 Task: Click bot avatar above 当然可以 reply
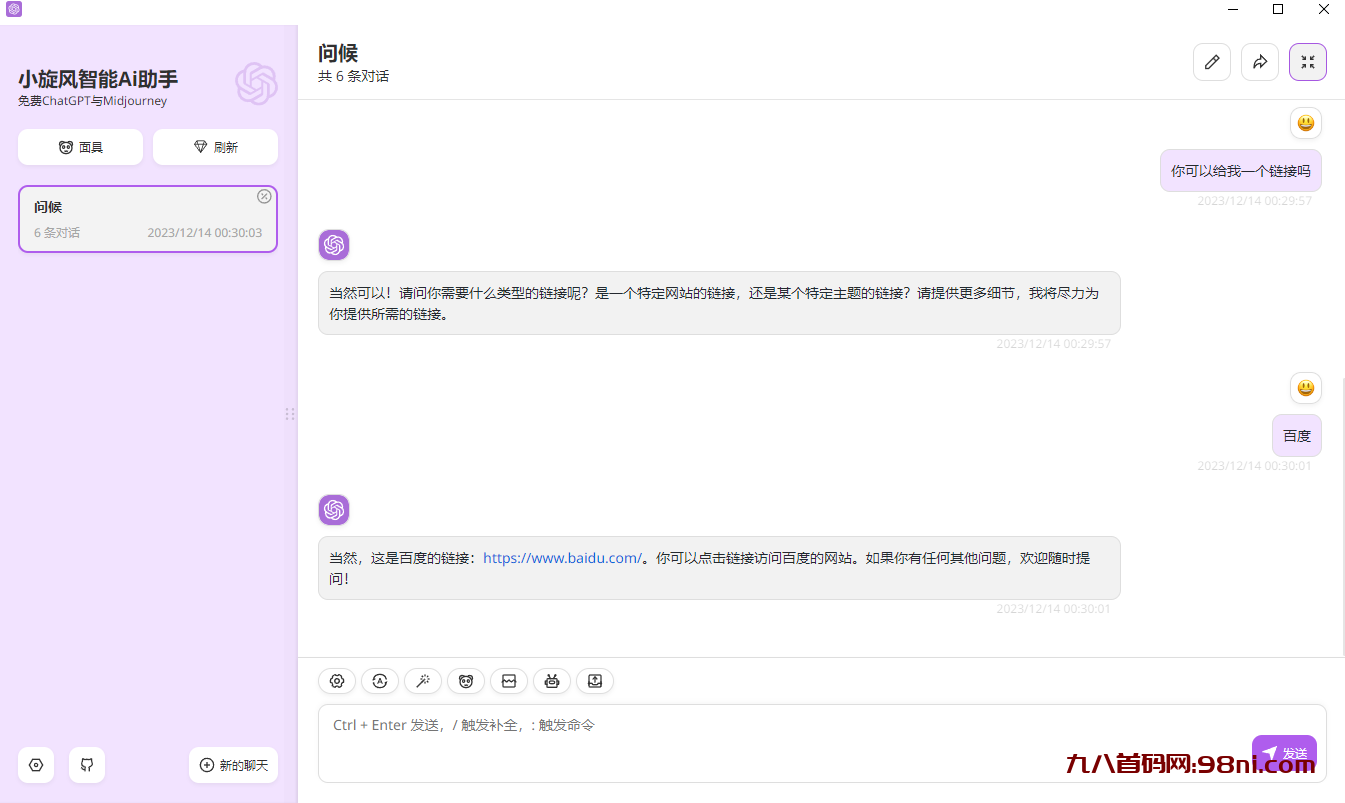pyautogui.click(x=334, y=245)
